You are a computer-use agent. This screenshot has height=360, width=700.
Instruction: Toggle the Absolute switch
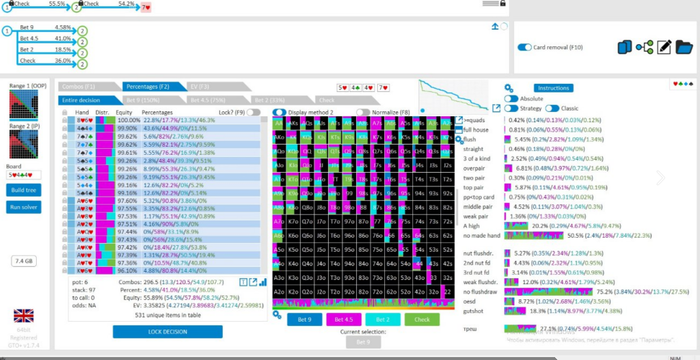[x=511, y=99]
